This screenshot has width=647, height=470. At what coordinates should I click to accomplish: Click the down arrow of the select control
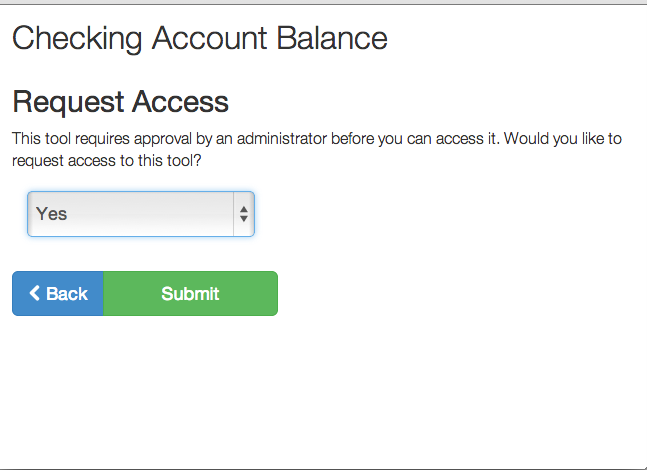243,220
